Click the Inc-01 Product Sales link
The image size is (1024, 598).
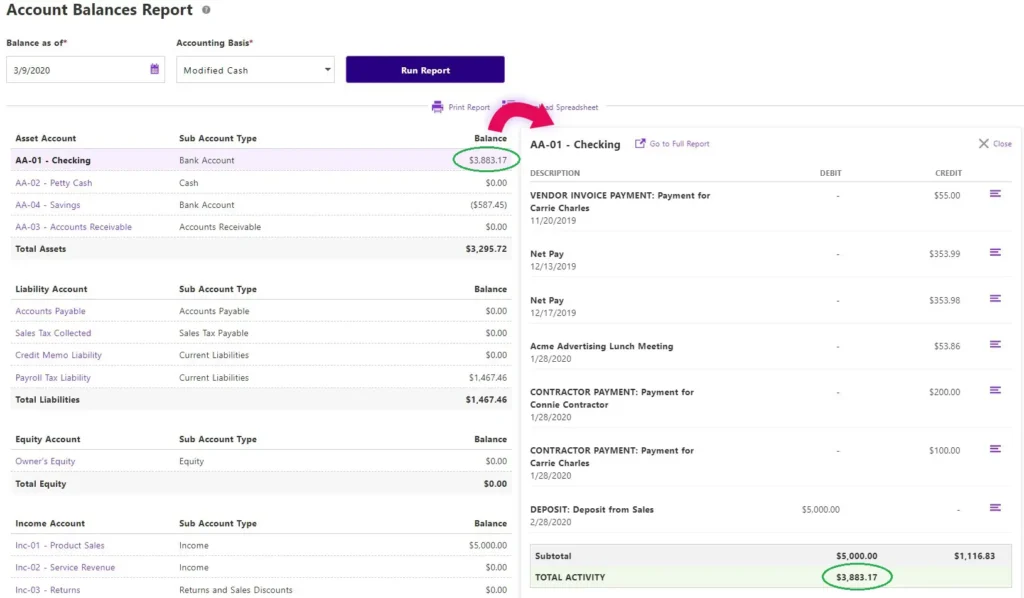point(59,546)
